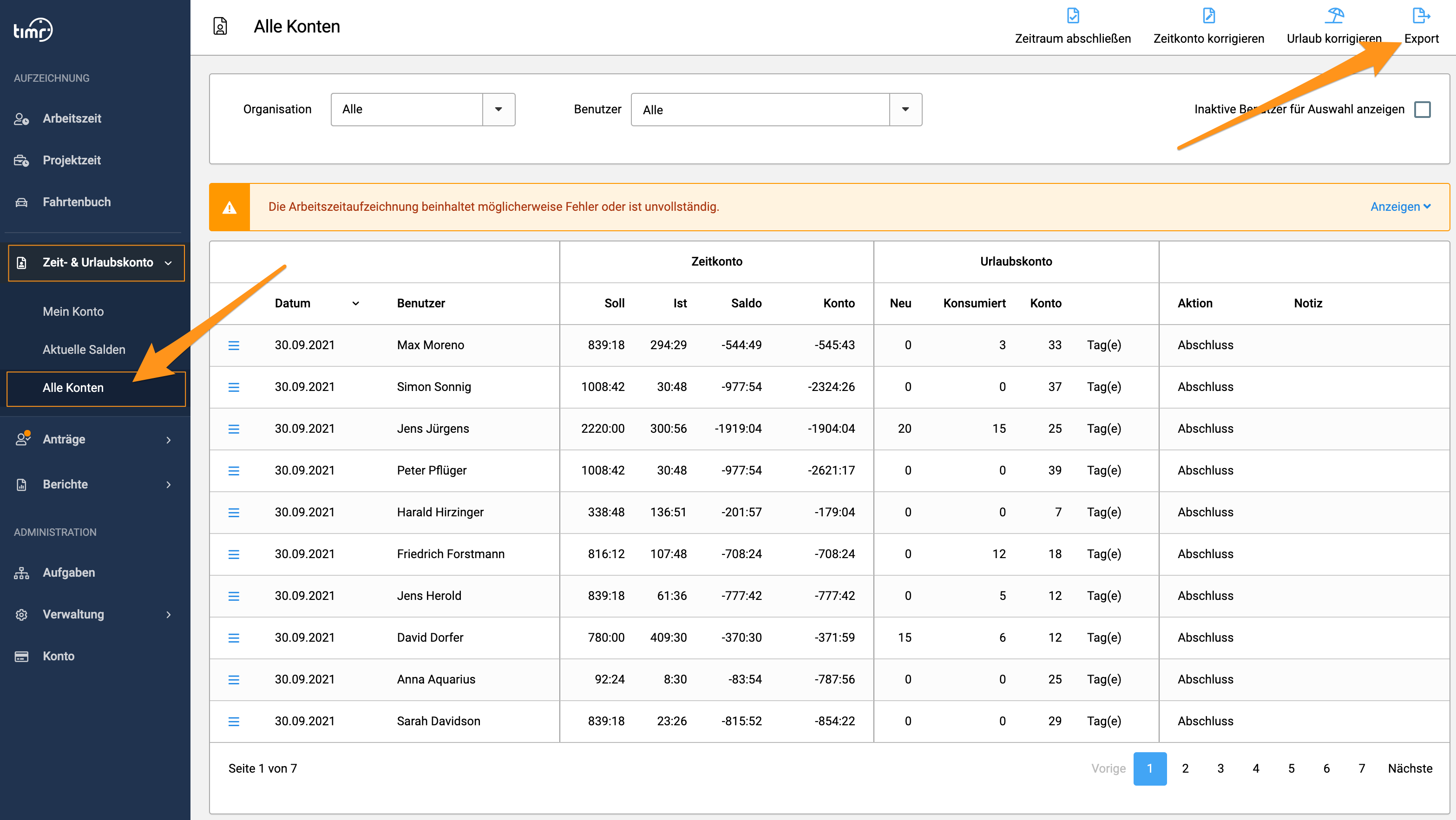Viewport: 1456px width, 820px height.
Task: Go to page 4
Action: click(1256, 768)
